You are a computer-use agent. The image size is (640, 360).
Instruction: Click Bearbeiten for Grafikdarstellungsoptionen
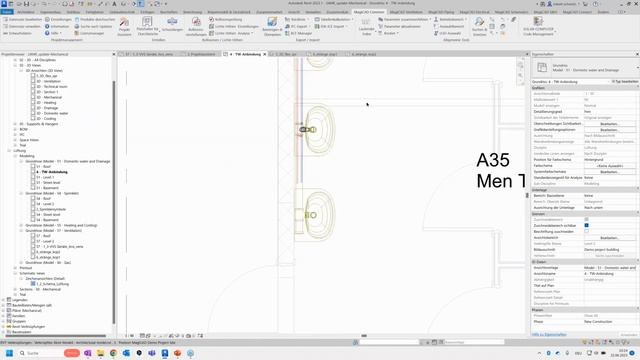pyautogui.click(x=609, y=130)
